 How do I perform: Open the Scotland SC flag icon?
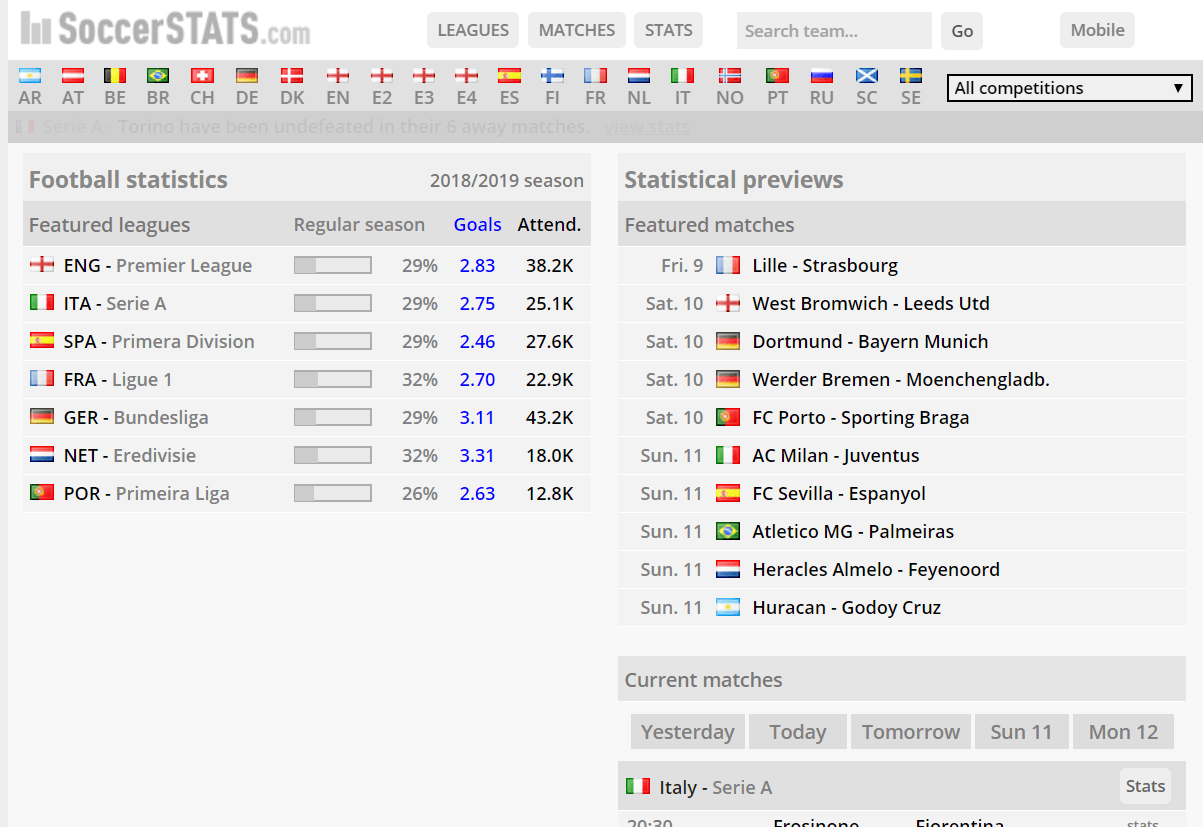[867, 75]
